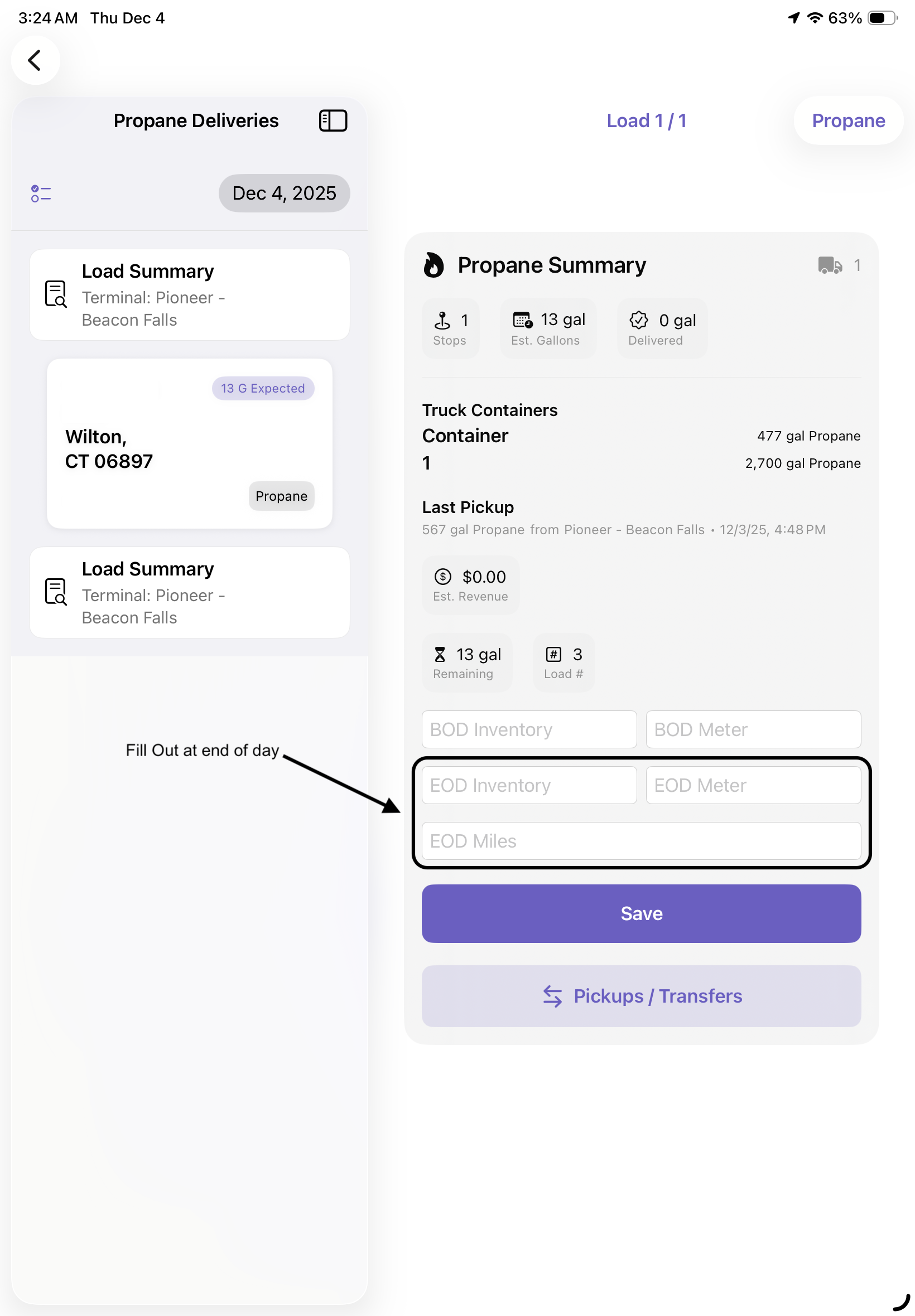The height and width of the screenshot is (1316, 915).
Task: Toggle the sidebar panel icon
Action: click(x=333, y=121)
